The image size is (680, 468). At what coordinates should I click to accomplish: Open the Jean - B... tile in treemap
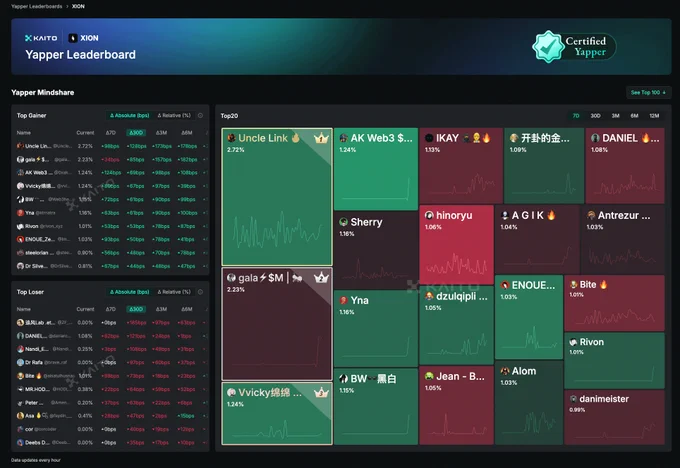(x=457, y=405)
